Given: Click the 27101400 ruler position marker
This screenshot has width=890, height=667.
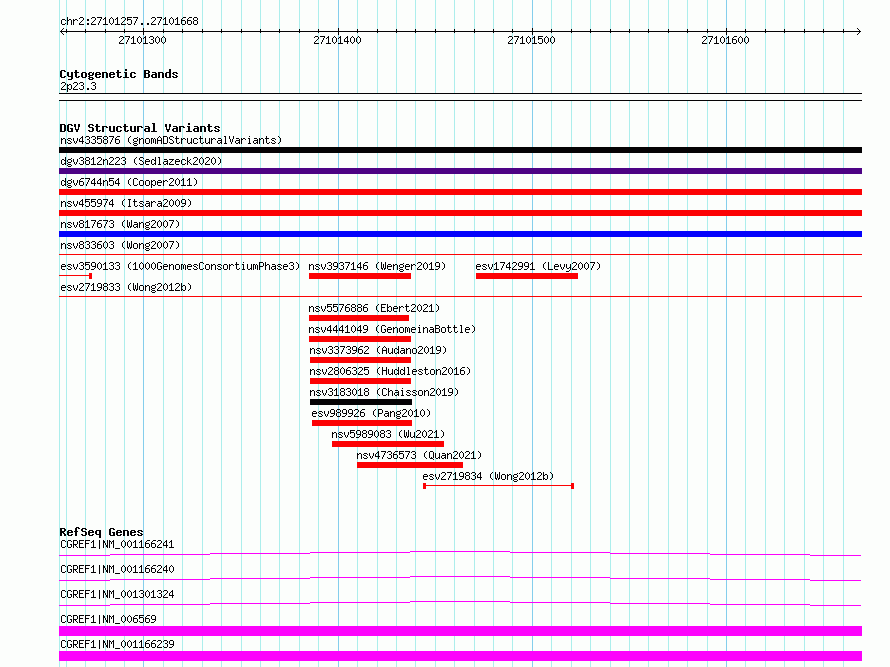Looking at the screenshot, I should tap(337, 40).
